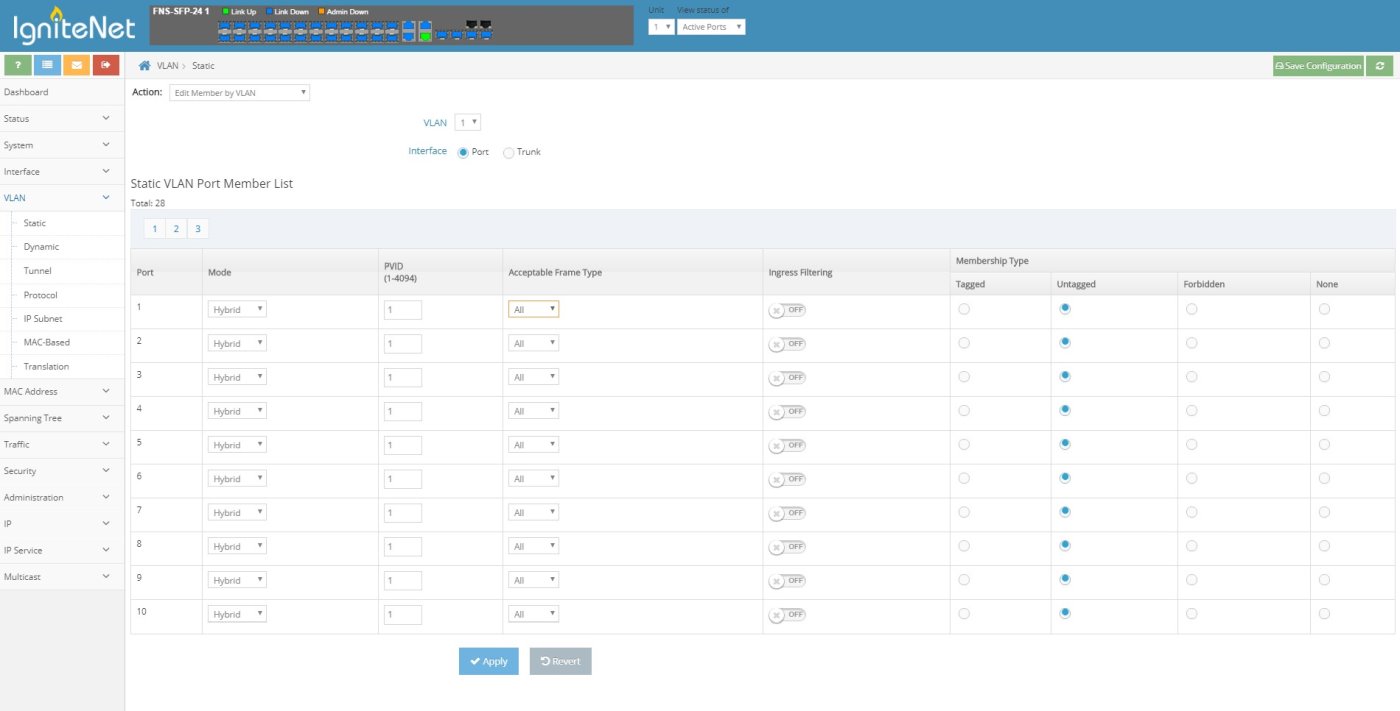Click the red logout icon button
The width and height of the screenshot is (1400, 711).
tap(106, 65)
